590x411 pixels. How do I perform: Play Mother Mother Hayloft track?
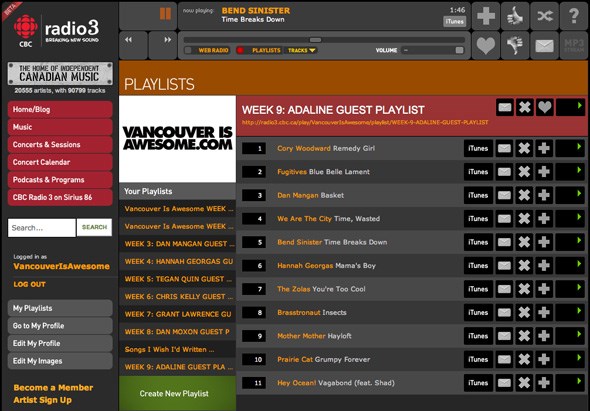pyautogui.click(x=570, y=336)
